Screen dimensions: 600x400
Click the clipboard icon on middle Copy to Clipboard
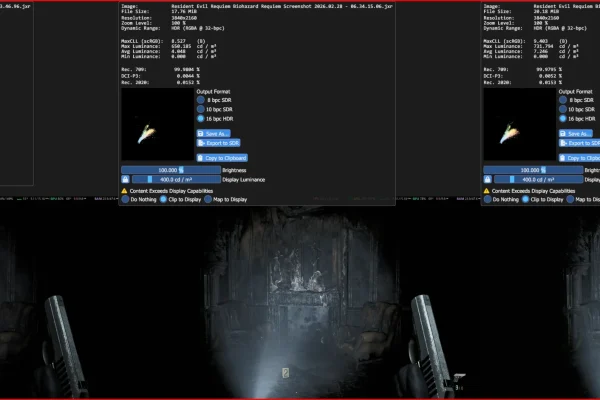(x=200, y=158)
